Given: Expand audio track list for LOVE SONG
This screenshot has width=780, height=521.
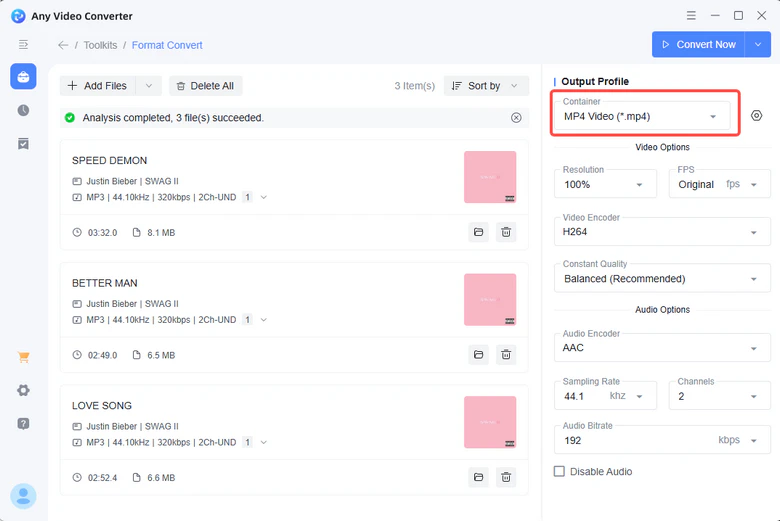Looking at the screenshot, I should [264, 442].
